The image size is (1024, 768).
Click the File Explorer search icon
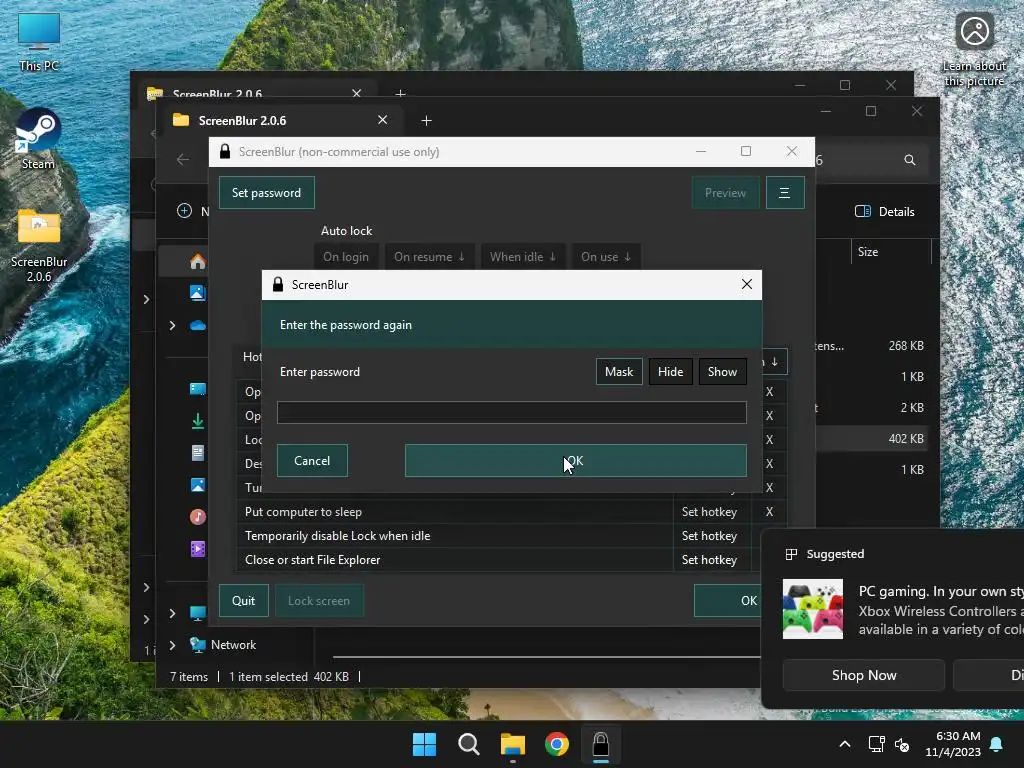coord(909,160)
